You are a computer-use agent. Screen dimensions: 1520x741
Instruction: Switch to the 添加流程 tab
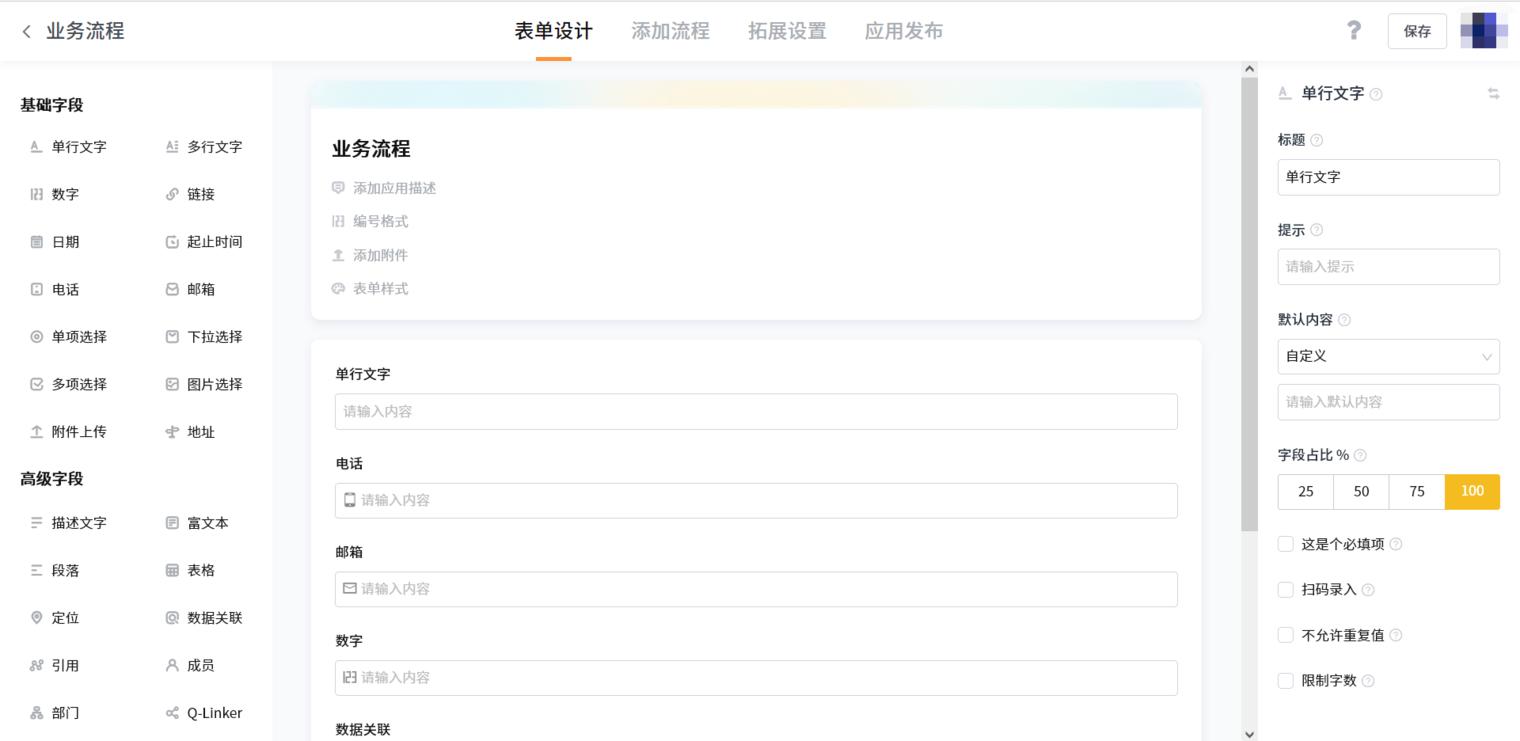[x=670, y=30]
